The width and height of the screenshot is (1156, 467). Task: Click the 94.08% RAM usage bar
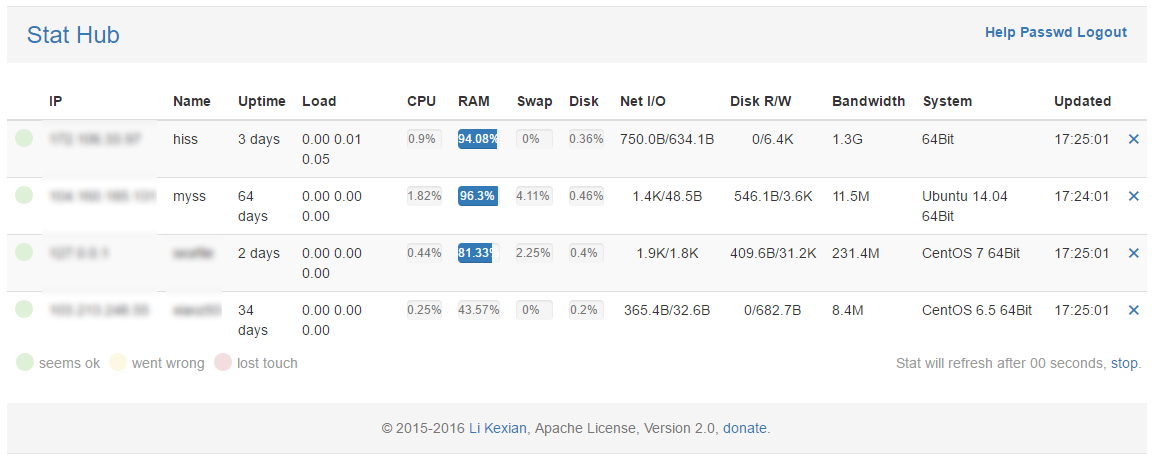click(x=477, y=139)
